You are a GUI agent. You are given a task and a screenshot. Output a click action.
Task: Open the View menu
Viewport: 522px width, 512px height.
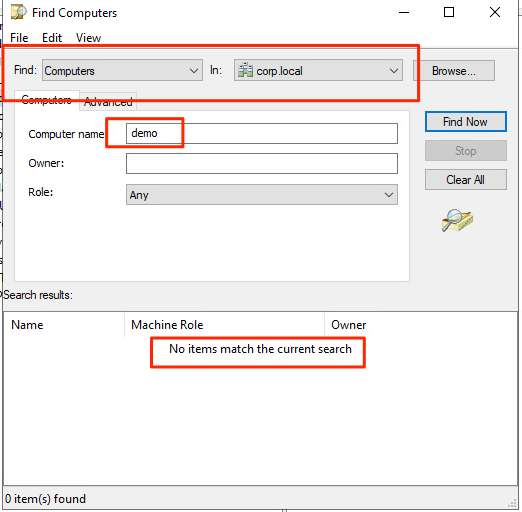pyautogui.click(x=88, y=38)
